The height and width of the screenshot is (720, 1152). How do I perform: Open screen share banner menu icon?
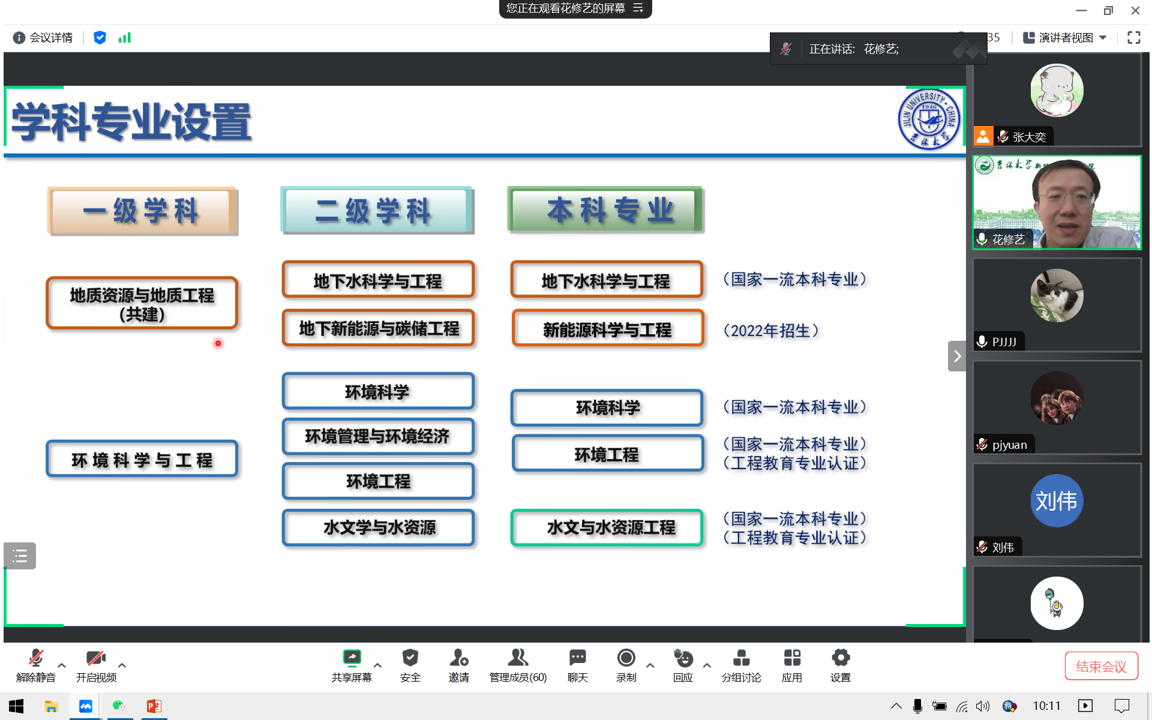click(x=638, y=8)
